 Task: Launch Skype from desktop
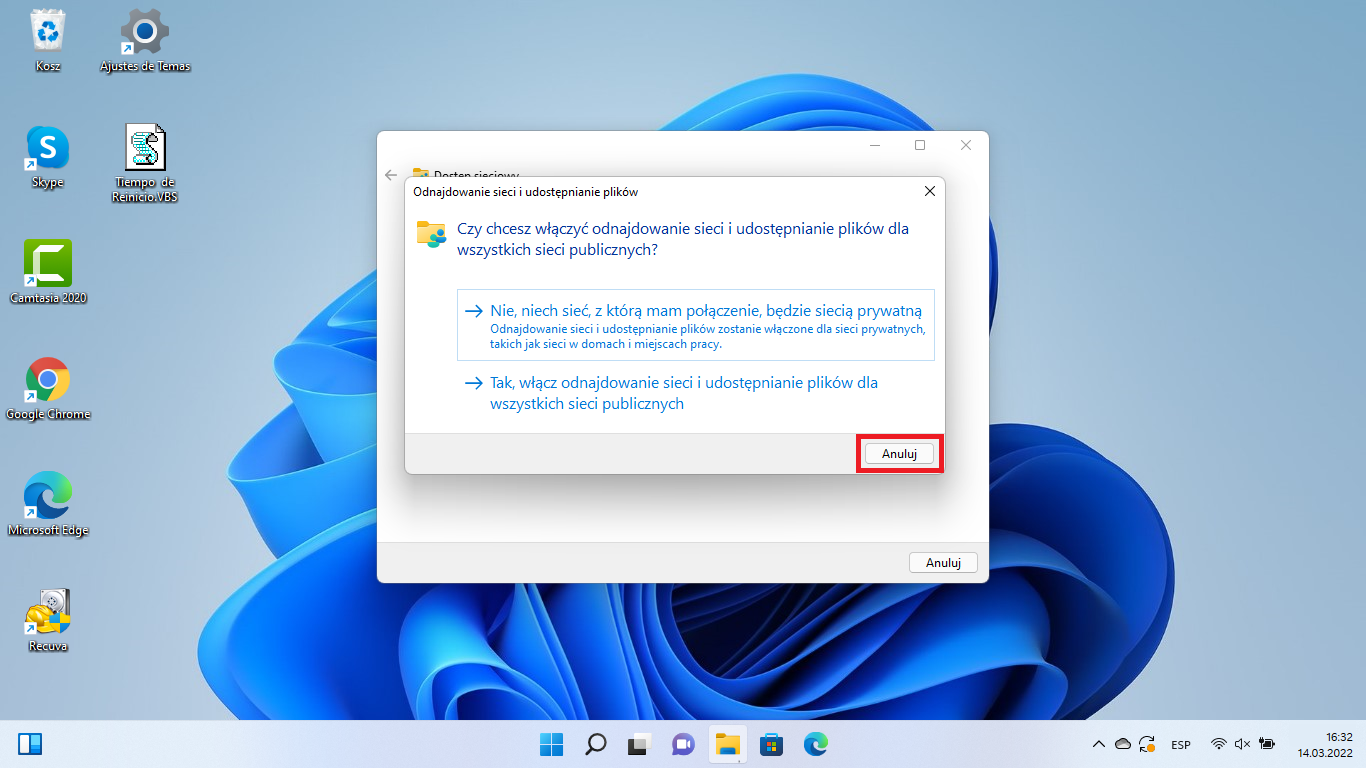click(x=47, y=157)
